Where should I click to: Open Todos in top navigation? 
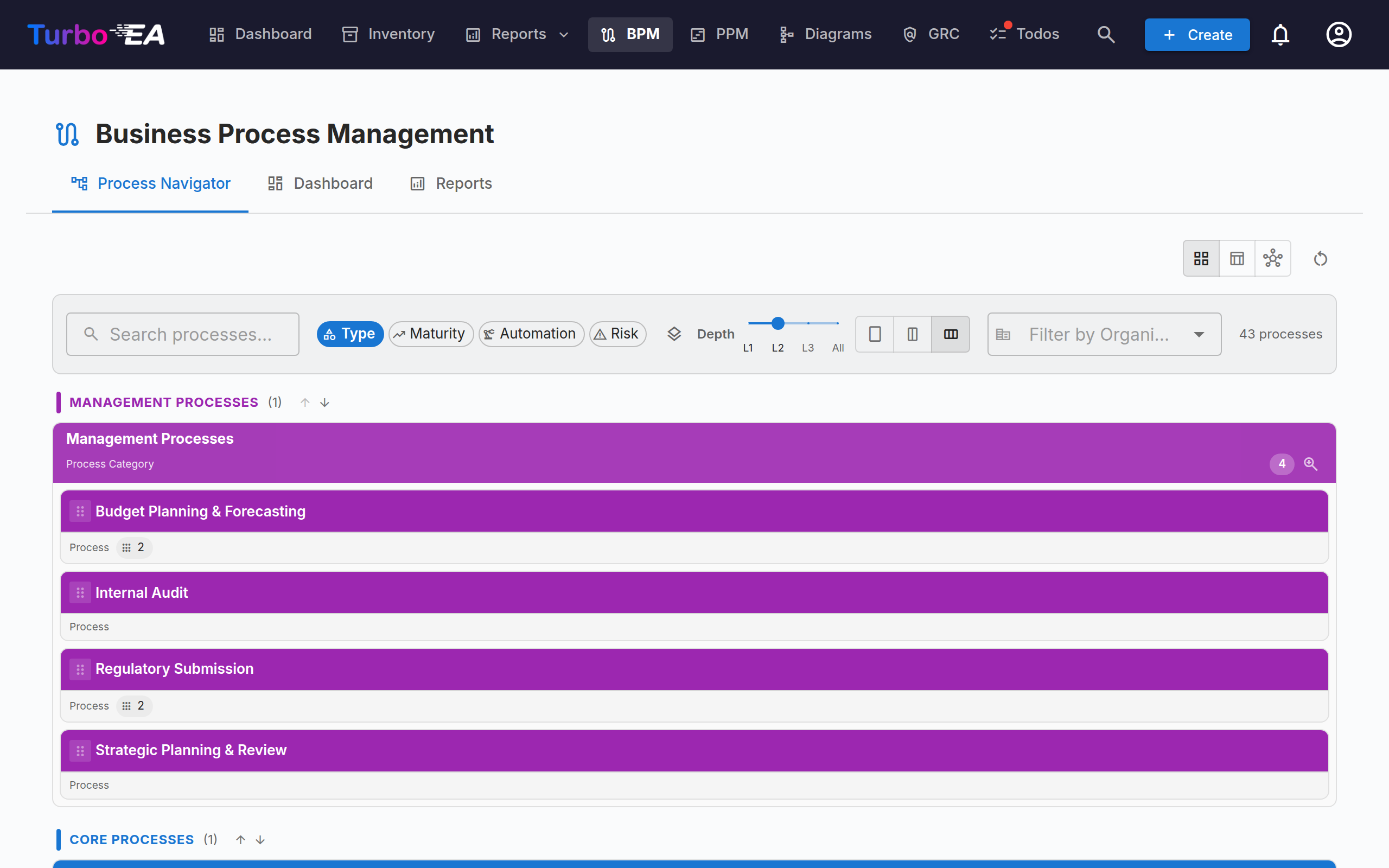(x=1024, y=34)
